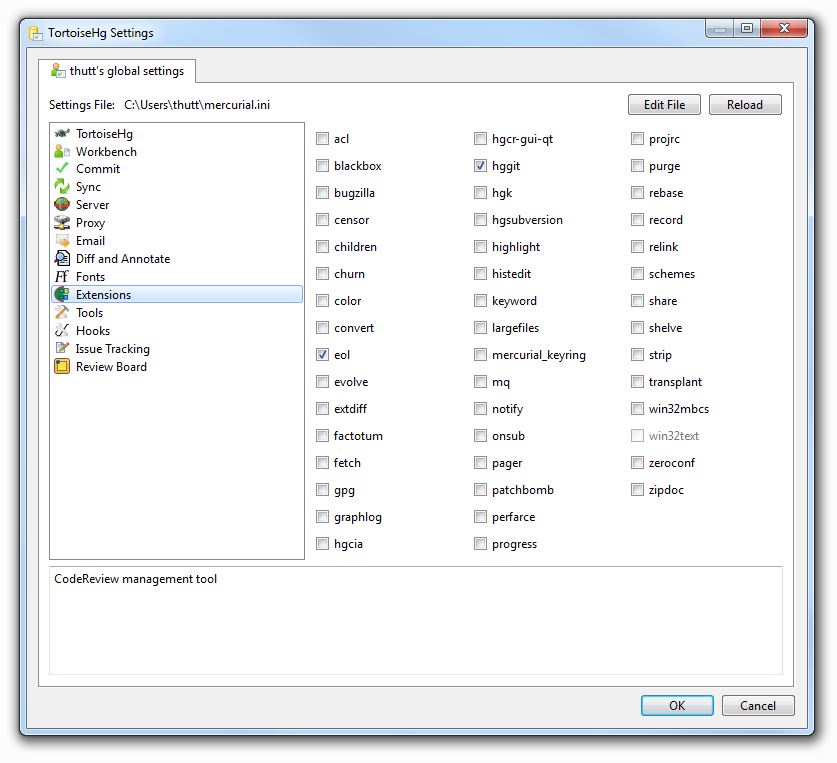Confirm settings with OK button
Screen dimensions: 837x763
[677, 705]
